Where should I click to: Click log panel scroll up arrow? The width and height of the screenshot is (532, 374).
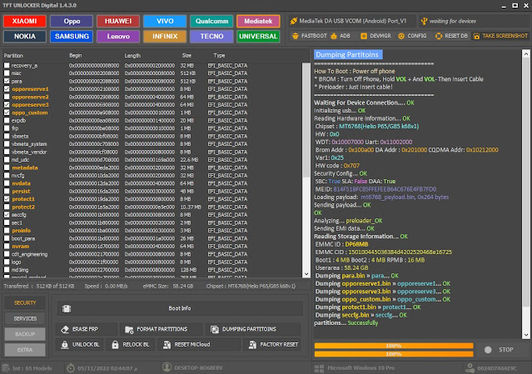tap(526, 54)
